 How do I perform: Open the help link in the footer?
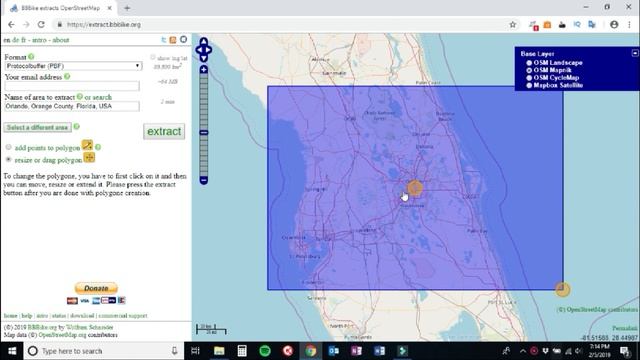[27, 316]
